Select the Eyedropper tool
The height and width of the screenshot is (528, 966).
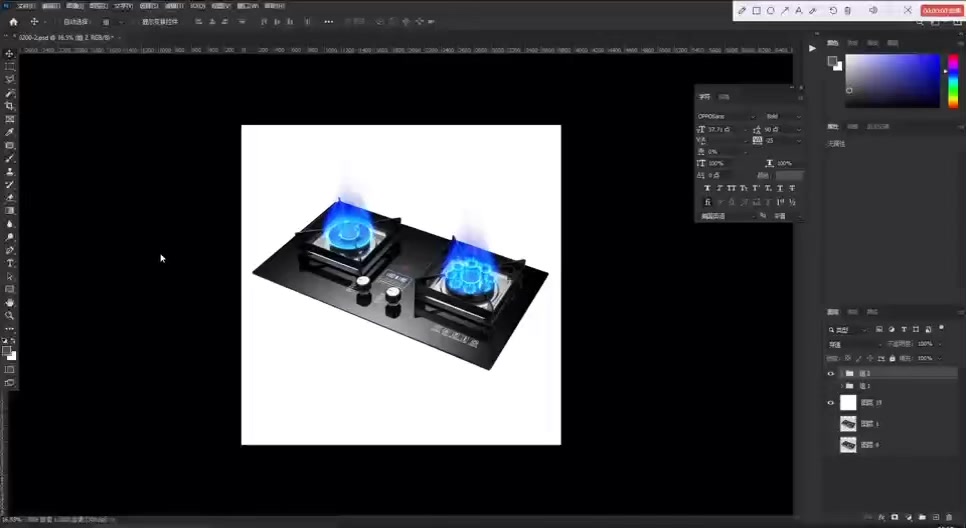[x=9, y=132]
